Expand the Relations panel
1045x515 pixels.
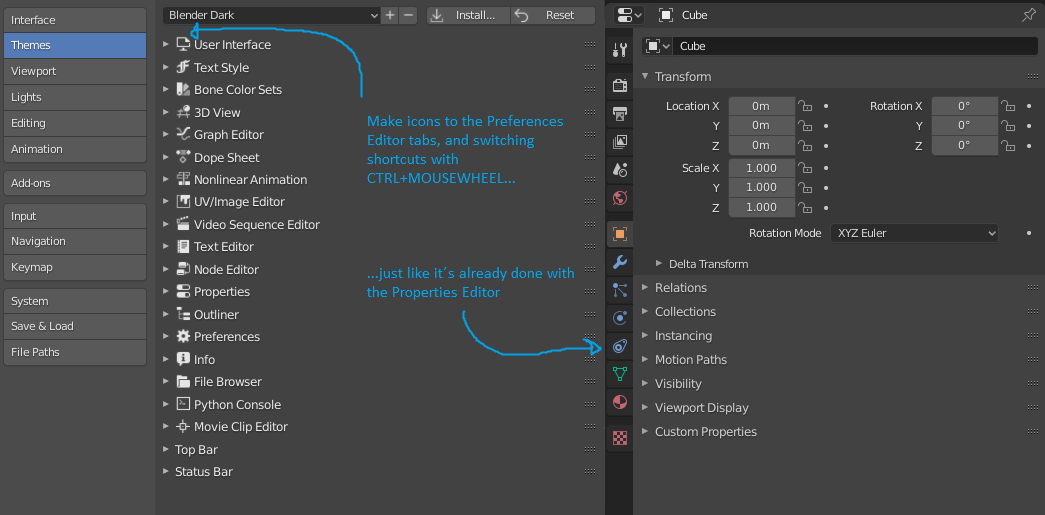pos(645,287)
